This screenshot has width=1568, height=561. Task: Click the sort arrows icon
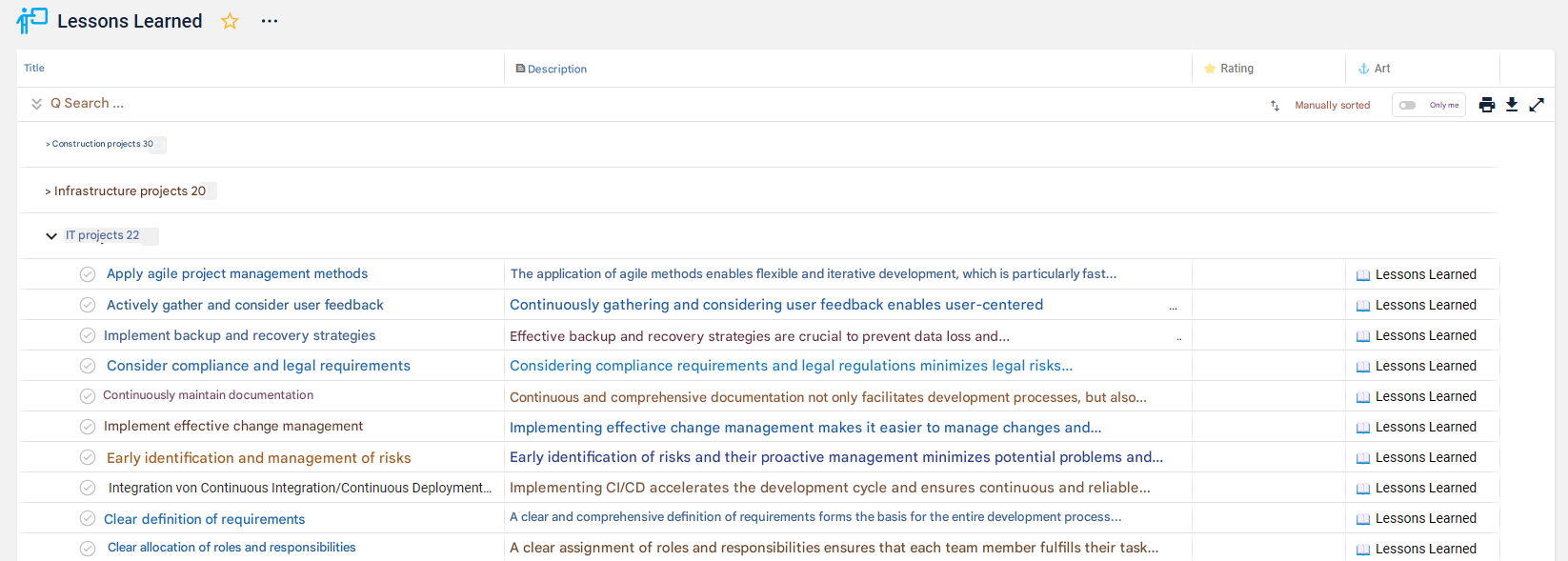coord(1275,106)
